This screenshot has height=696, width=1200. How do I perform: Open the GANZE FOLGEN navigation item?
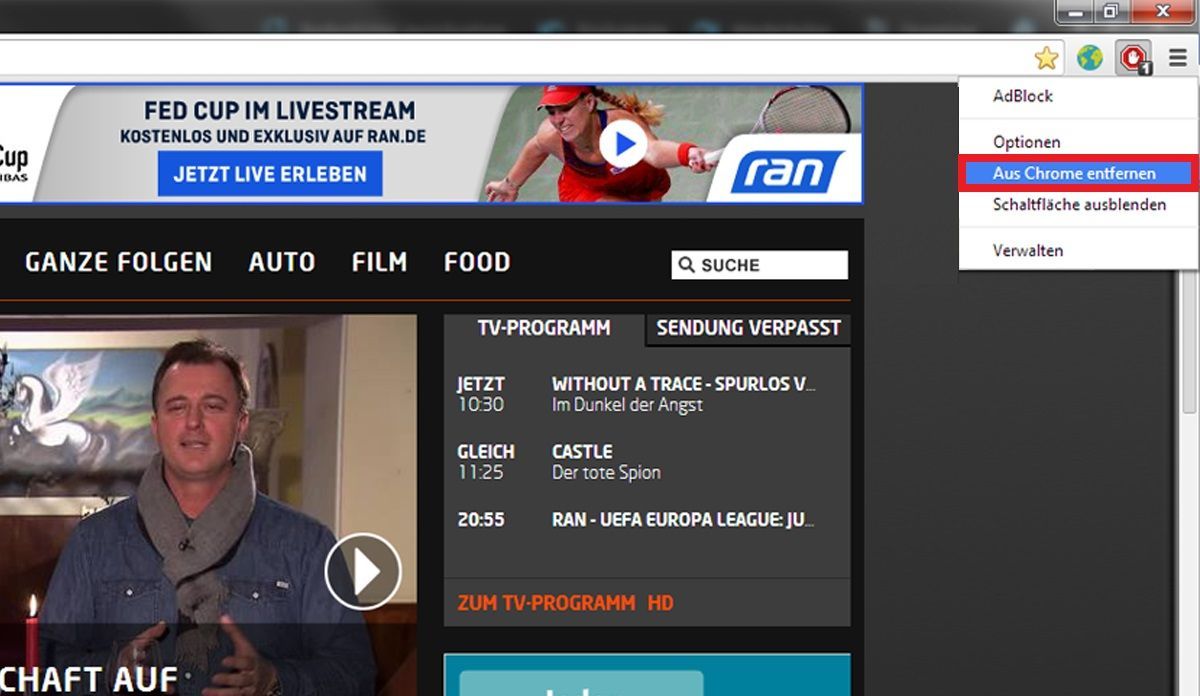pyautogui.click(x=118, y=262)
